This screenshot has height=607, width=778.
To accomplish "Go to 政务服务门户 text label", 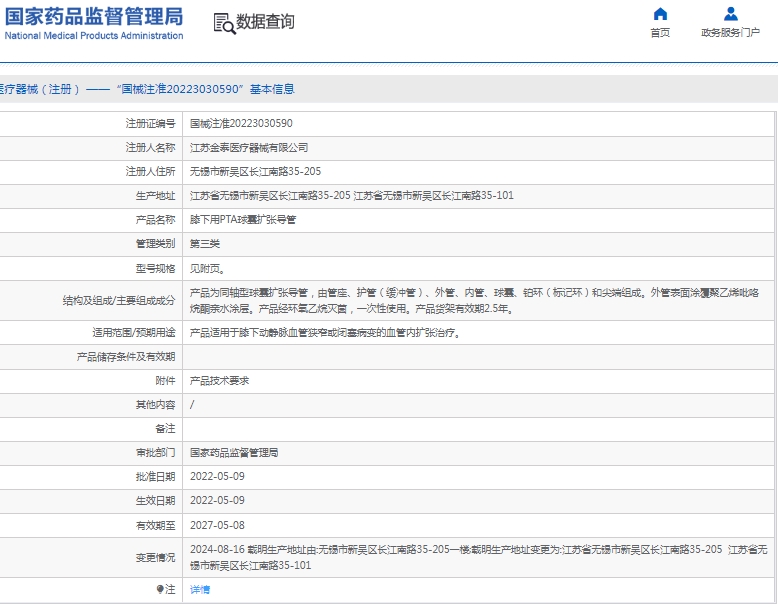I will [x=730, y=32].
